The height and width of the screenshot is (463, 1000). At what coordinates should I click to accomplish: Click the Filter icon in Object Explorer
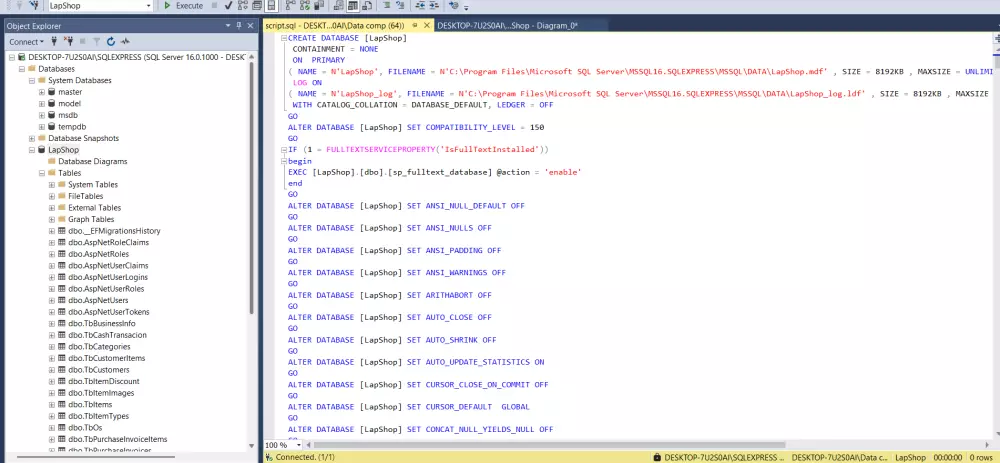tap(97, 41)
